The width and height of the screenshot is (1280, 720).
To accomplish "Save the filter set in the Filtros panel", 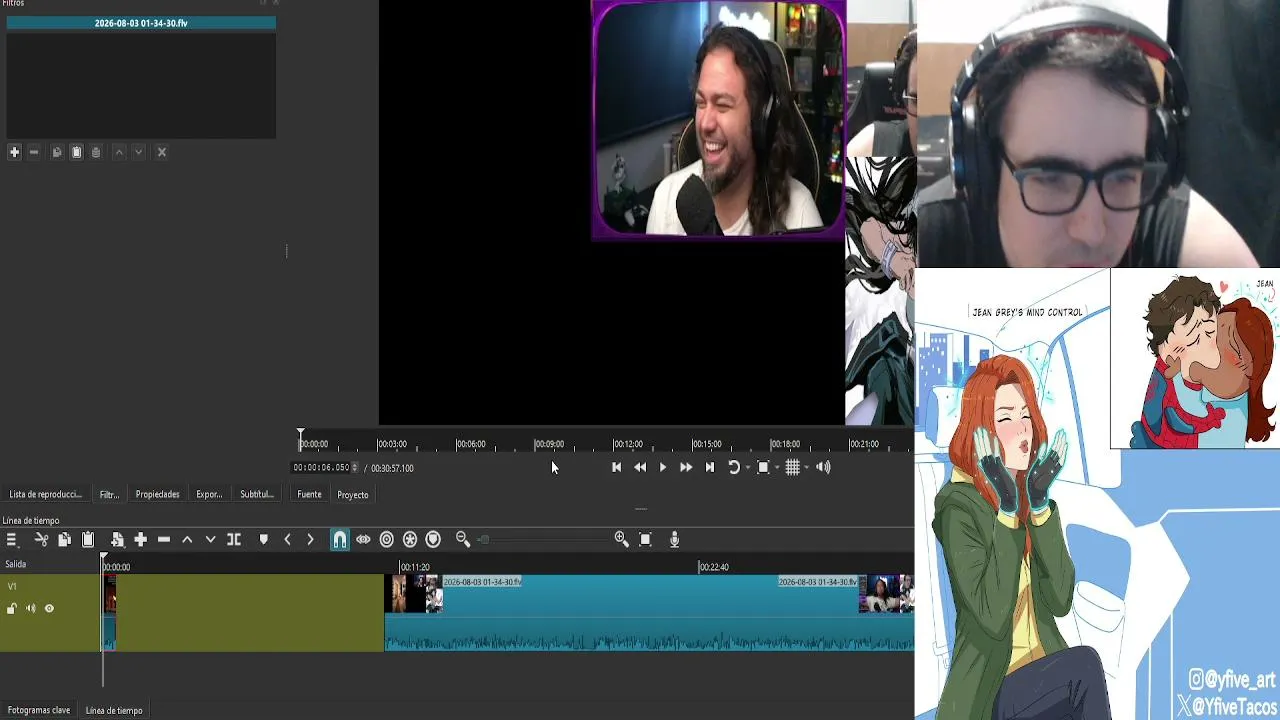I will tap(96, 152).
